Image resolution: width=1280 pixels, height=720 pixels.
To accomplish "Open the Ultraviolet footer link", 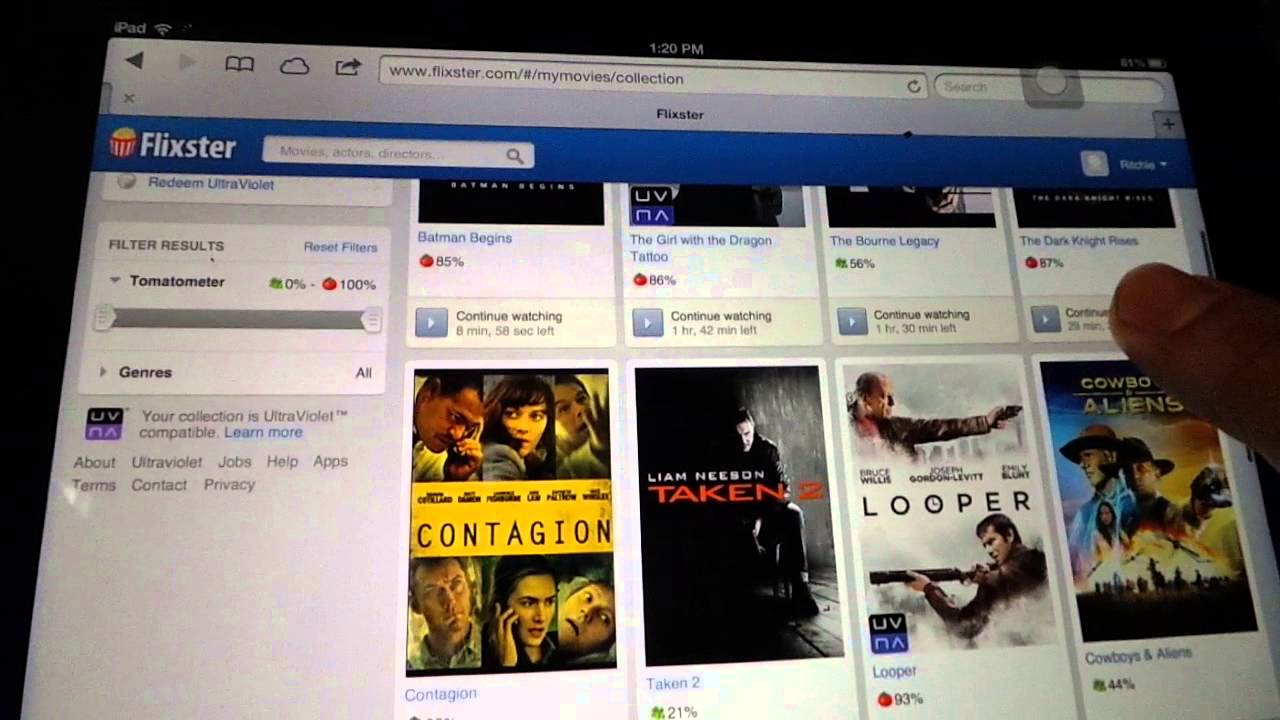I will tap(167, 462).
